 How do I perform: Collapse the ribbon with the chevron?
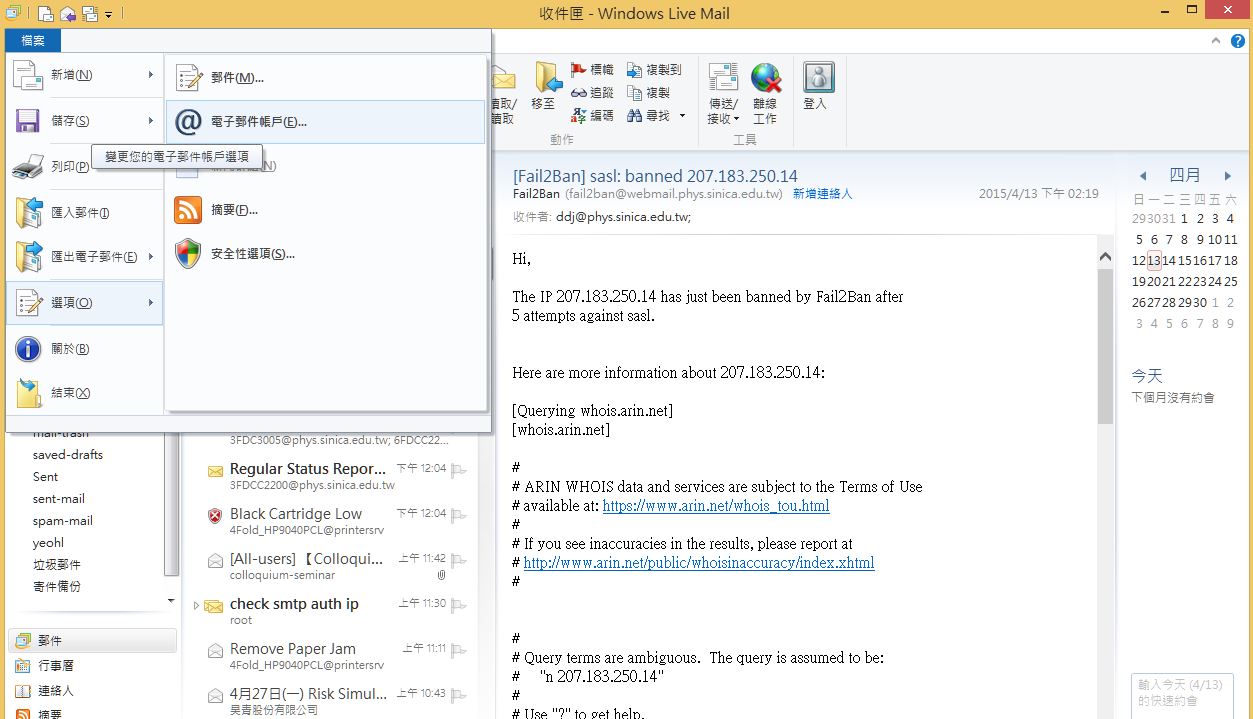point(1216,41)
